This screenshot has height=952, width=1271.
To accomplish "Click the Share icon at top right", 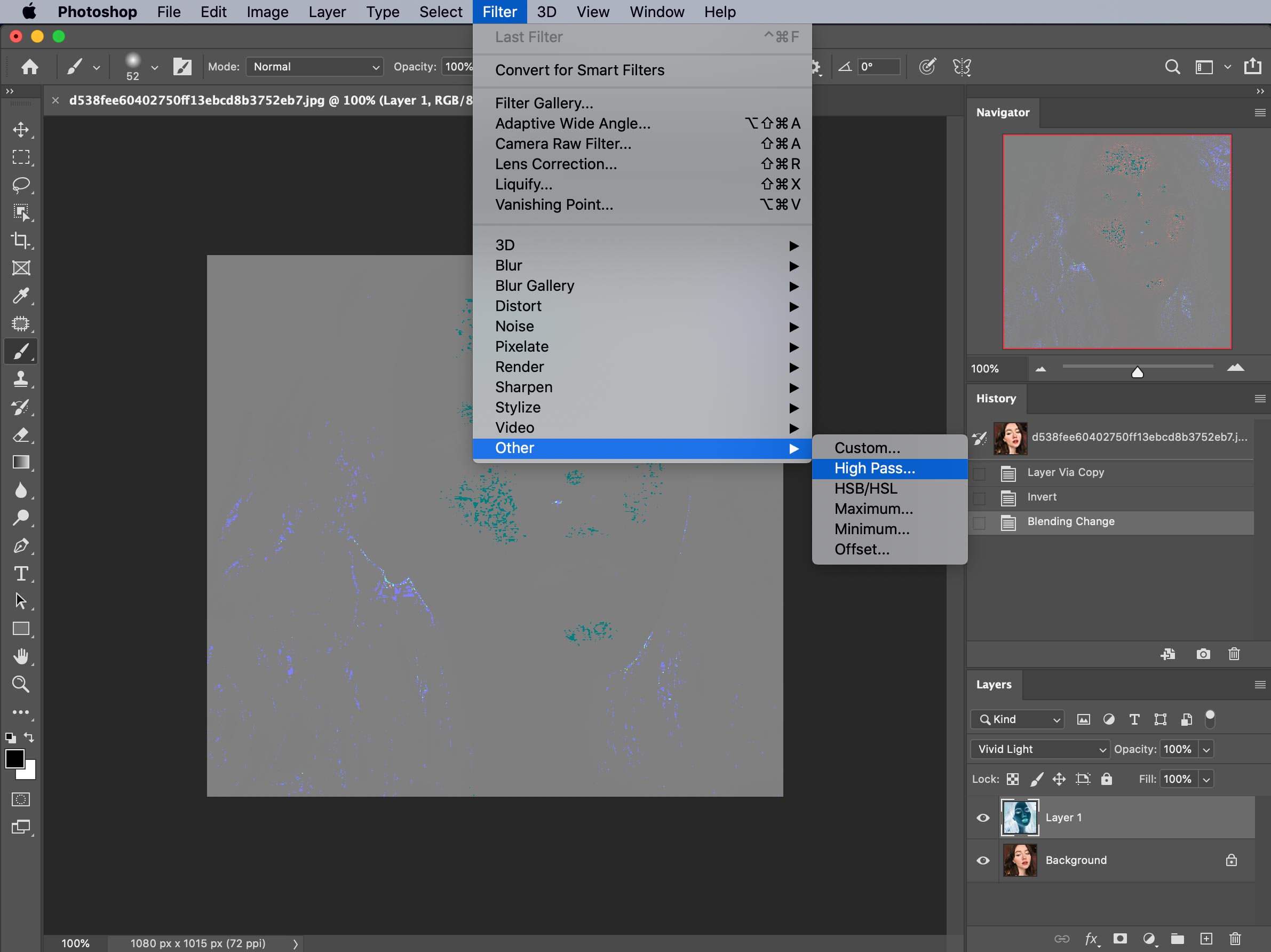I will pyautogui.click(x=1253, y=67).
